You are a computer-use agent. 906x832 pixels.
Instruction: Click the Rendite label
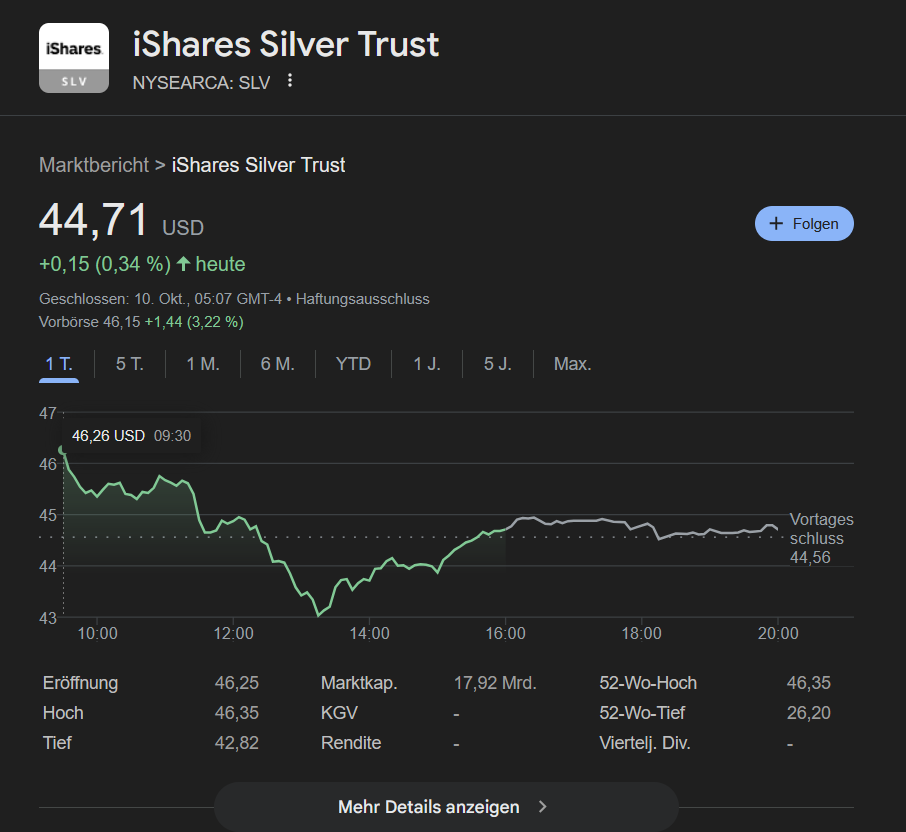pyautogui.click(x=351, y=743)
